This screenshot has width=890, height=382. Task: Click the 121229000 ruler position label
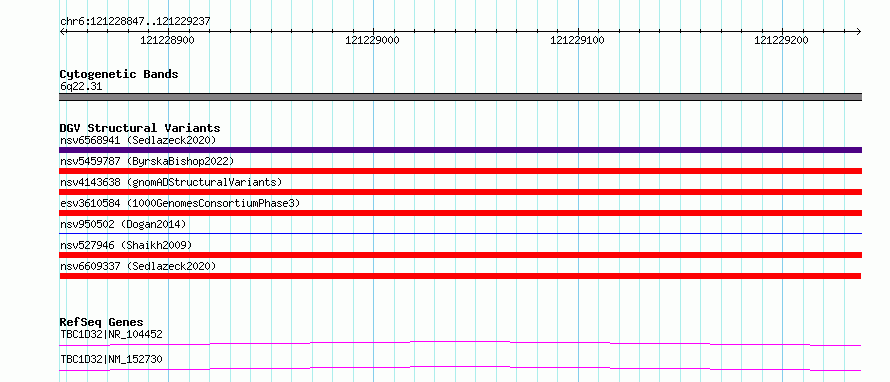point(372,40)
